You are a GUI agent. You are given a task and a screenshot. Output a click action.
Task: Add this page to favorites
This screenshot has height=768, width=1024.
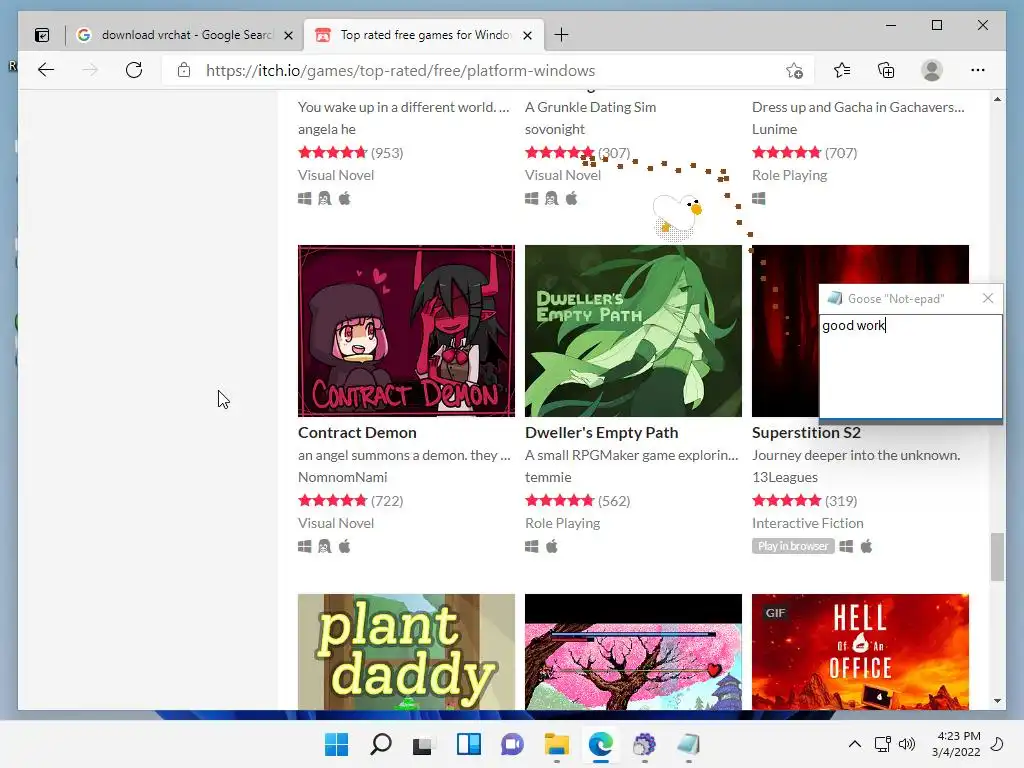coord(794,71)
